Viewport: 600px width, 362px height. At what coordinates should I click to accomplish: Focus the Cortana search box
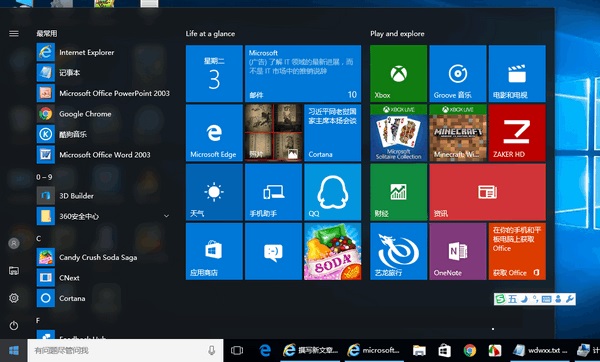tap(125, 351)
